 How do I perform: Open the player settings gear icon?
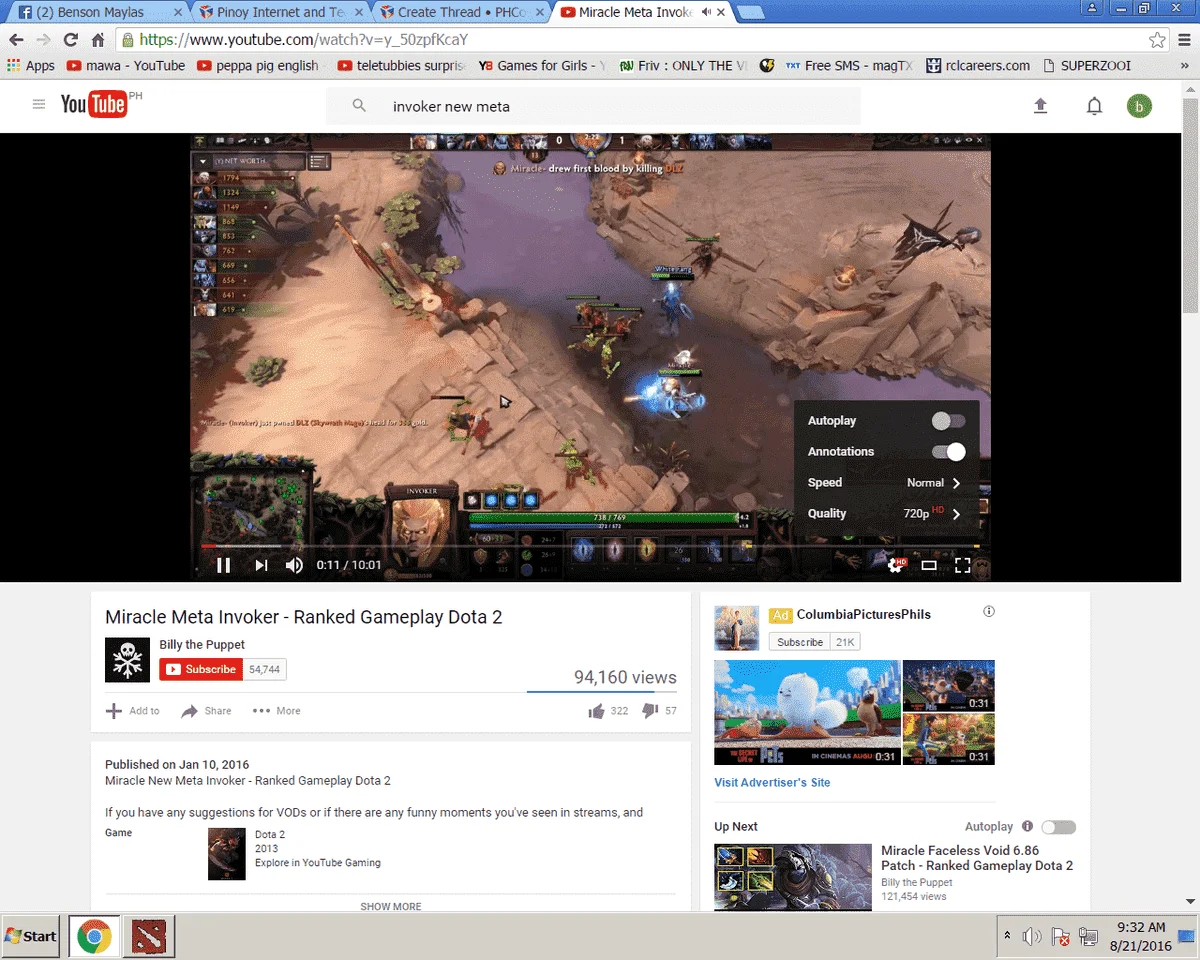[897, 565]
